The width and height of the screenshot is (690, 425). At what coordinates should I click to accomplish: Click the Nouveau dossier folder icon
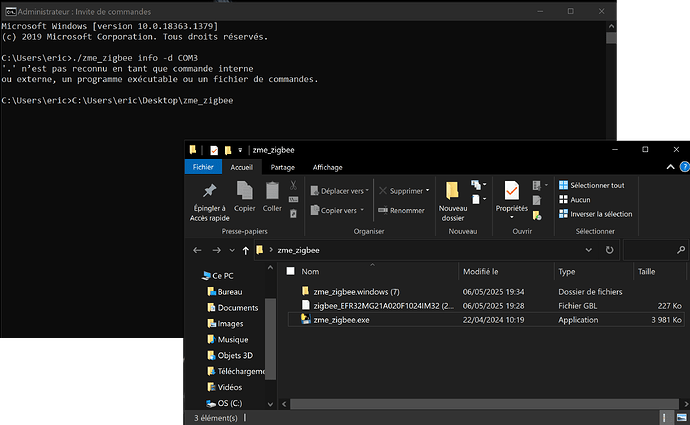click(x=453, y=191)
